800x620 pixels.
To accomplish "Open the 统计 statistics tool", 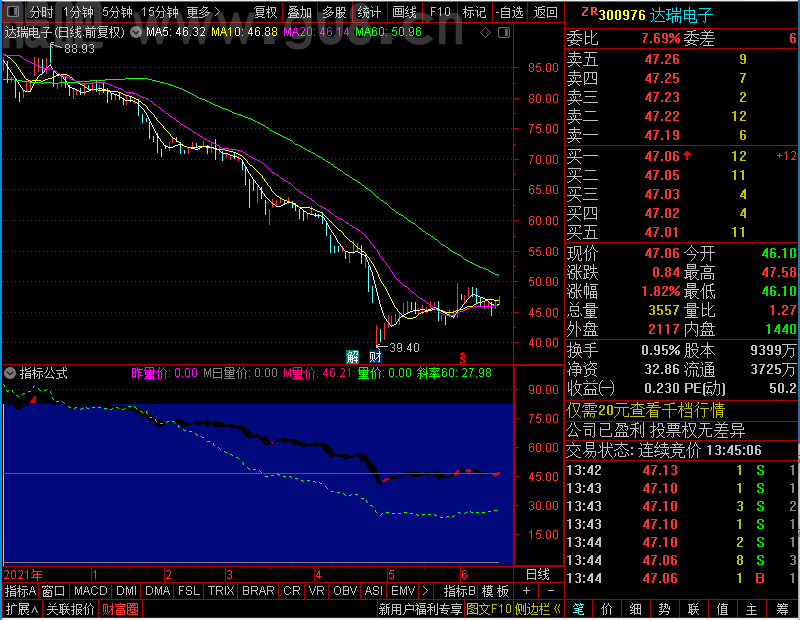I will (x=369, y=12).
